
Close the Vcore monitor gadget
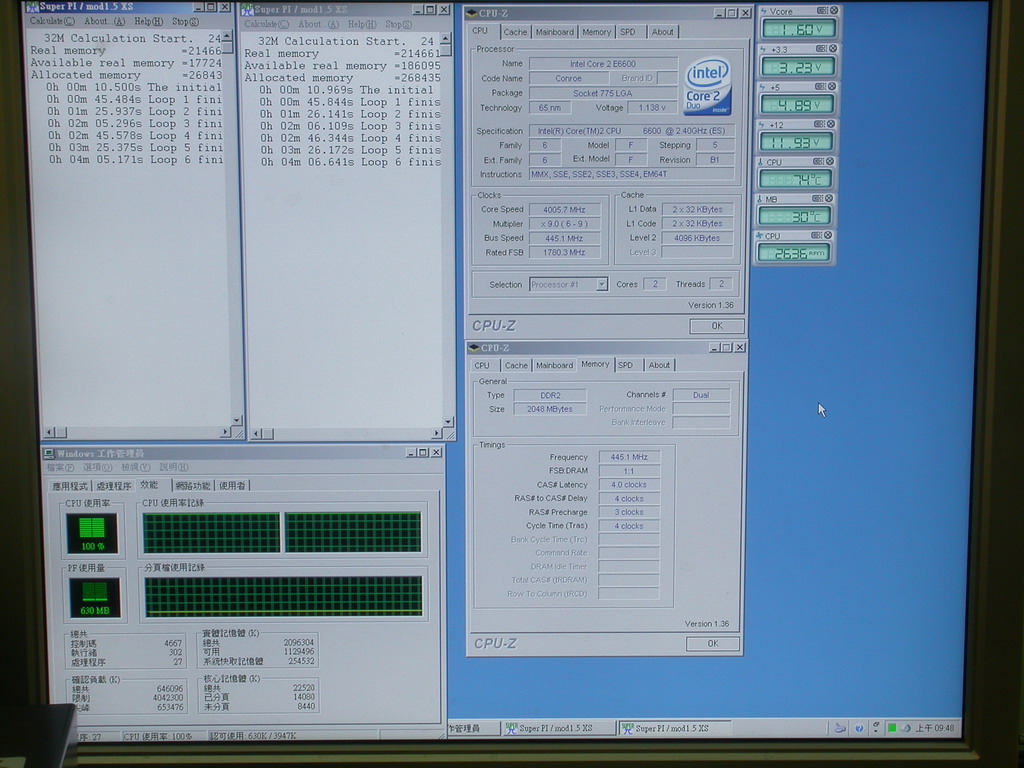834,10
